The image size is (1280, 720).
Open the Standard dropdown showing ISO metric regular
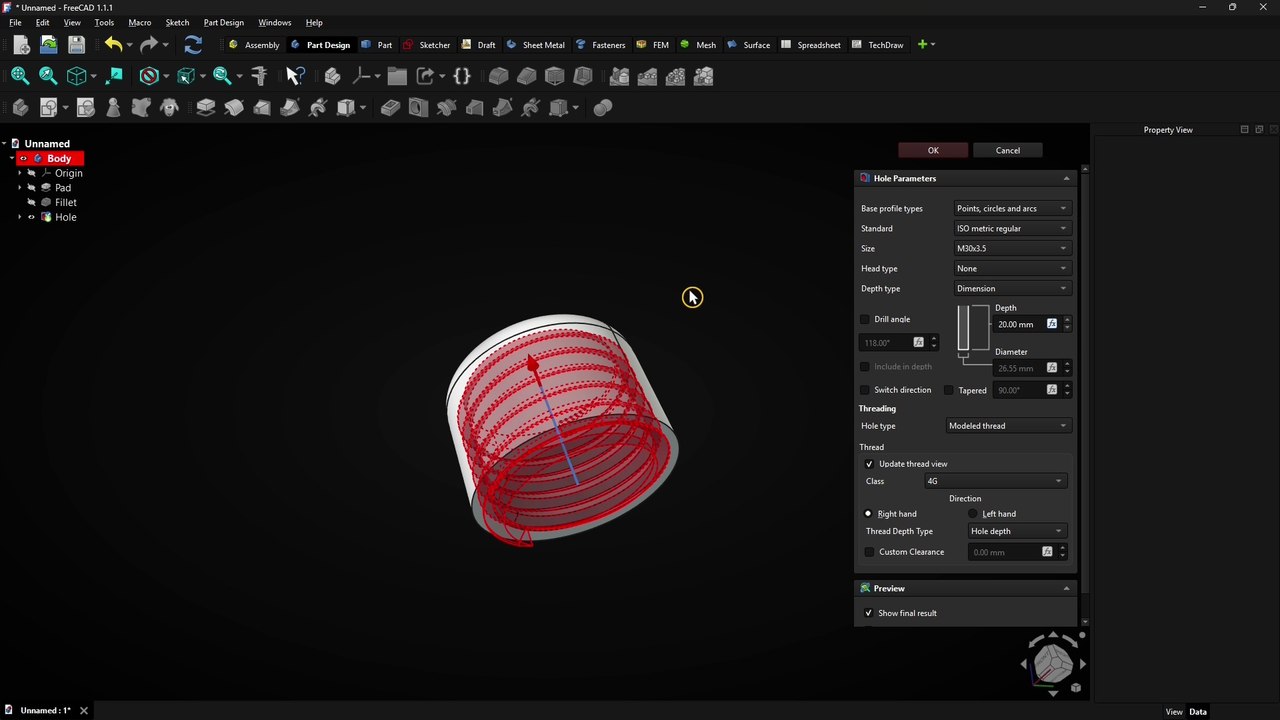tap(1012, 228)
